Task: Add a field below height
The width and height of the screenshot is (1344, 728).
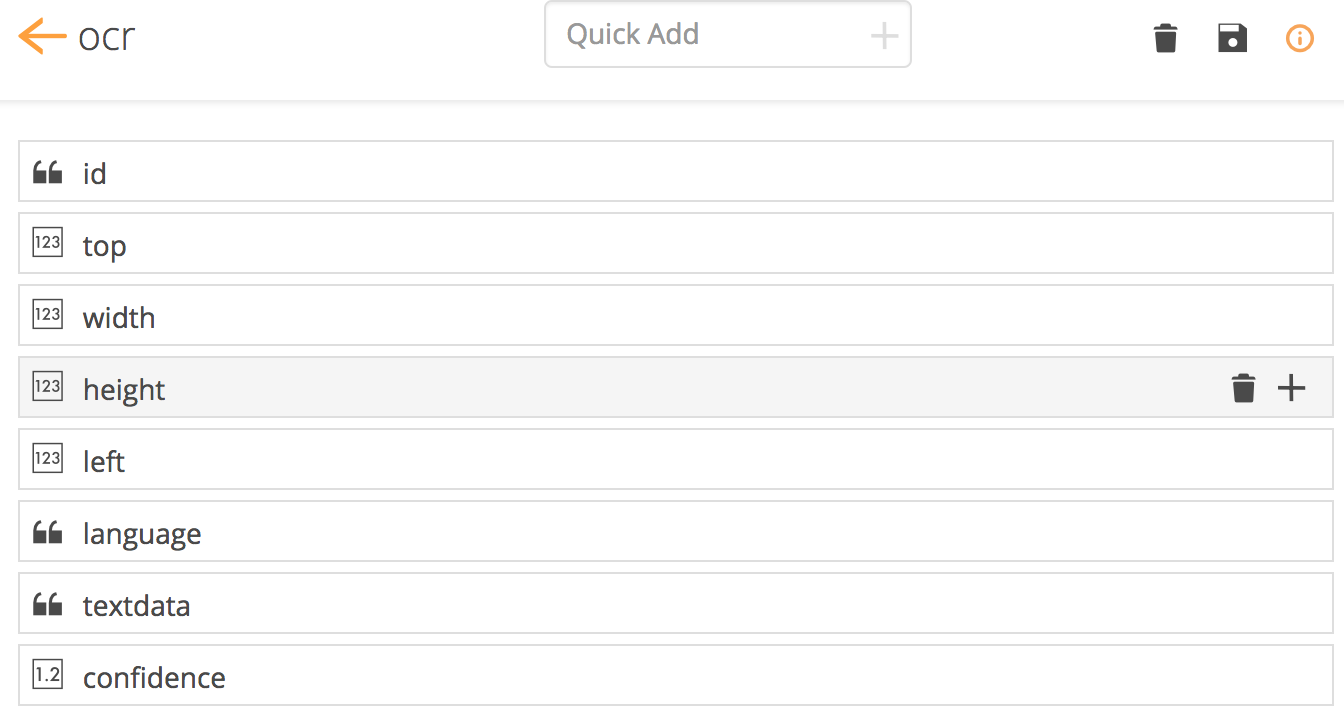Action: click(x=1292, y=388)
